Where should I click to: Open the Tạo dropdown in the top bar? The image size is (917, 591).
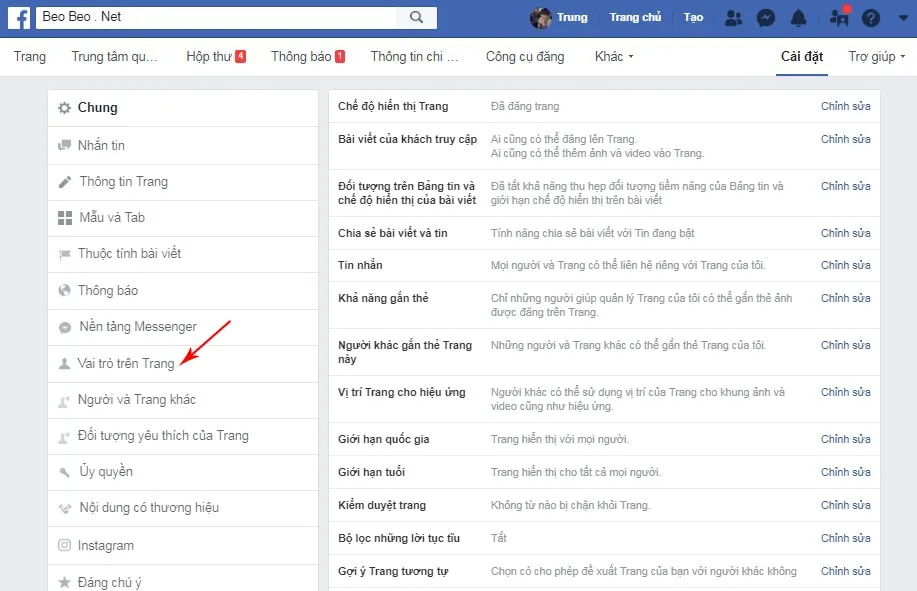point(692,17)
